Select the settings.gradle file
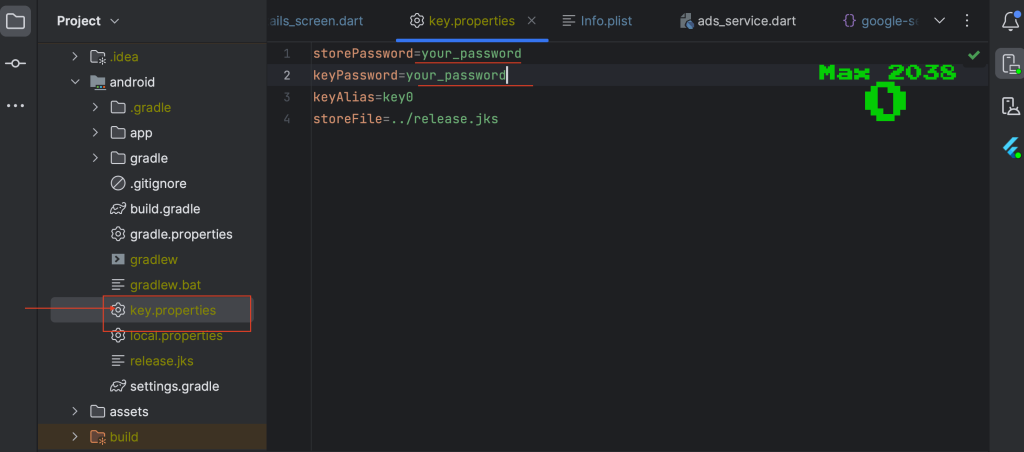1024x452 pixels. [x=174, y=386]
